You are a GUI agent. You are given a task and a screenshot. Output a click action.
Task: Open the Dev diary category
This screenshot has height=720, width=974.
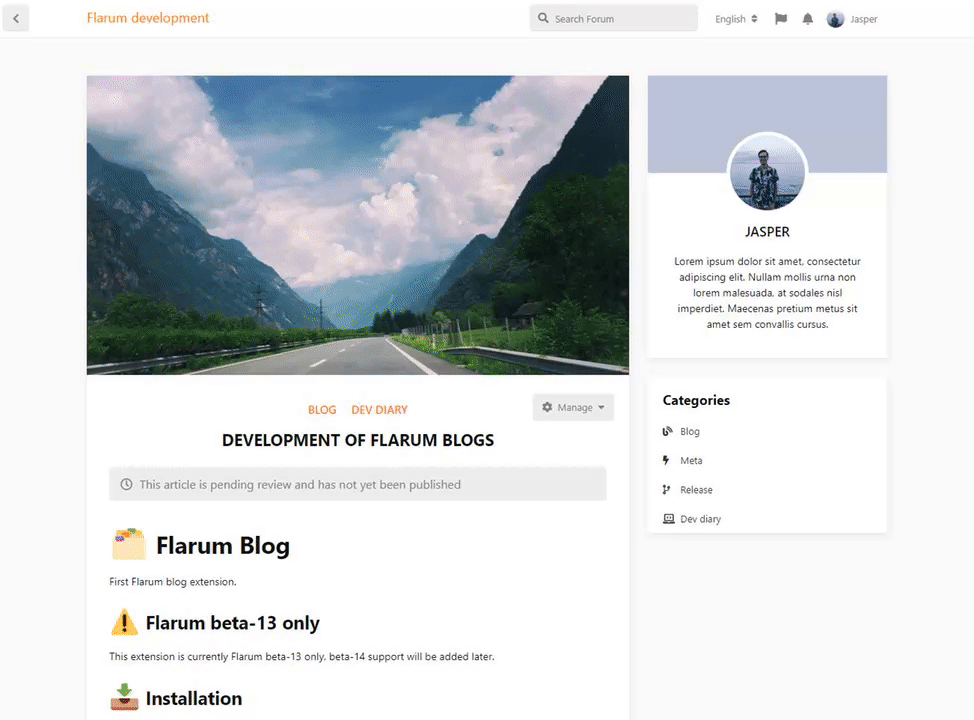(x=700, y=519)
